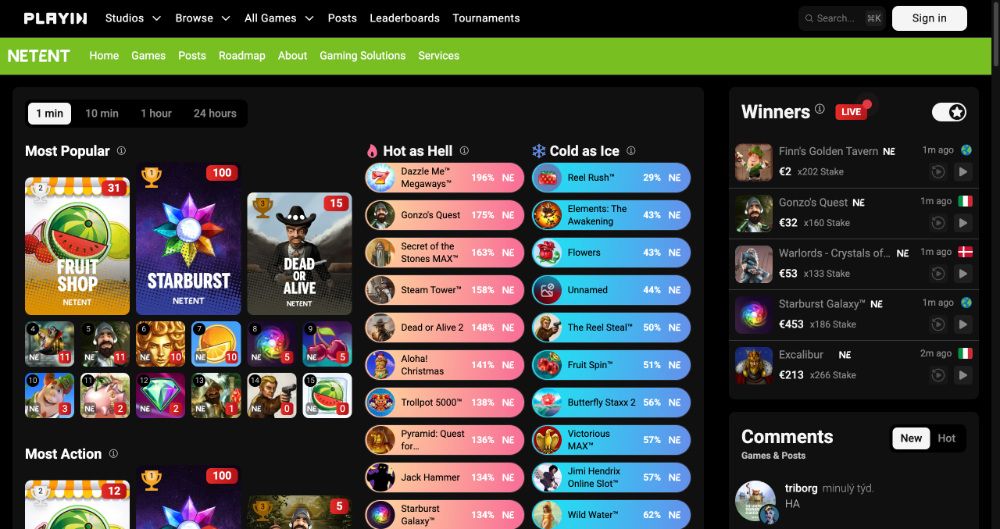Click the replay icon on Gonzo's Quest win

[x=938, y=223]
